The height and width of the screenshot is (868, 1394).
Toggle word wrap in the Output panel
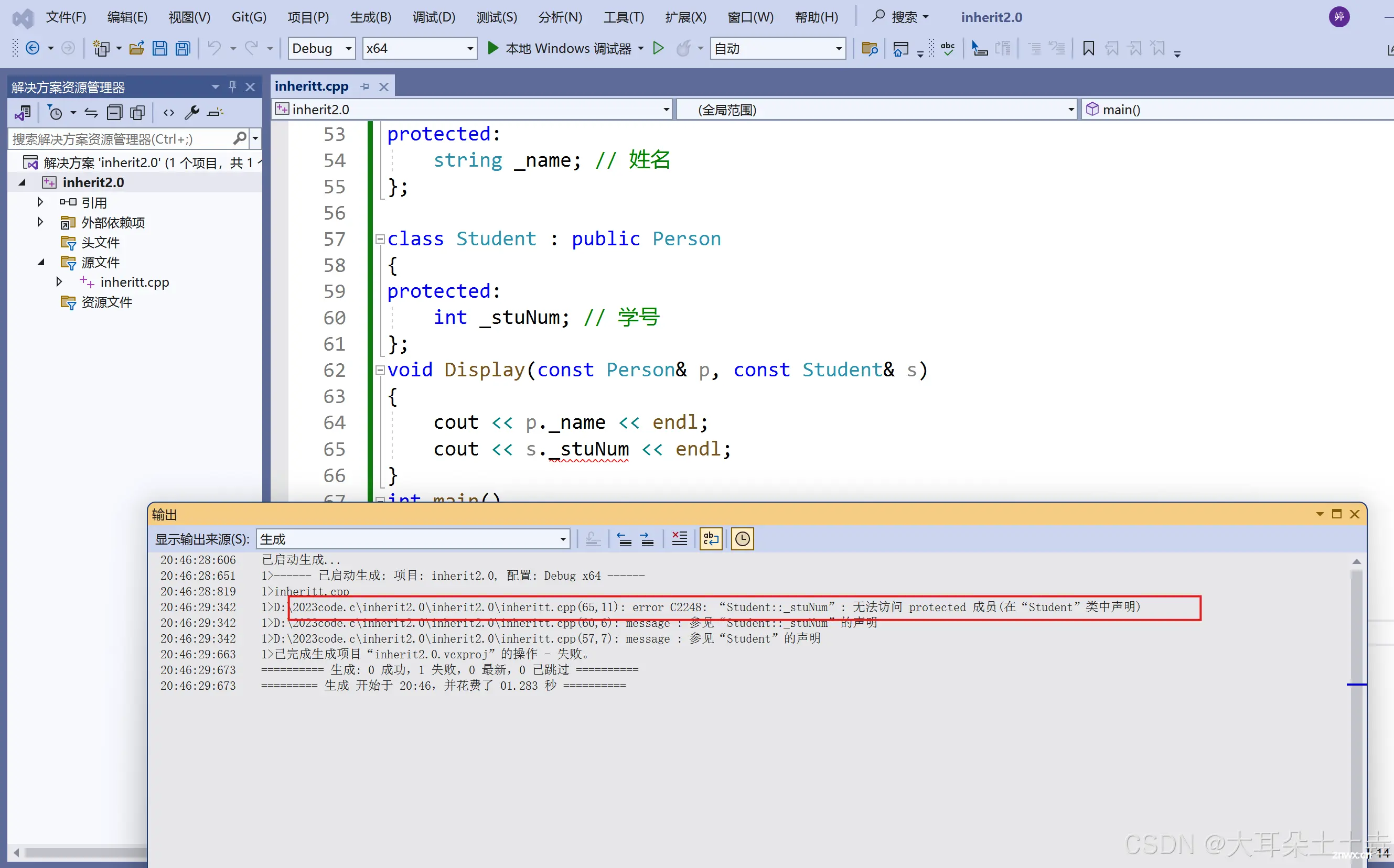click(711, 539)
